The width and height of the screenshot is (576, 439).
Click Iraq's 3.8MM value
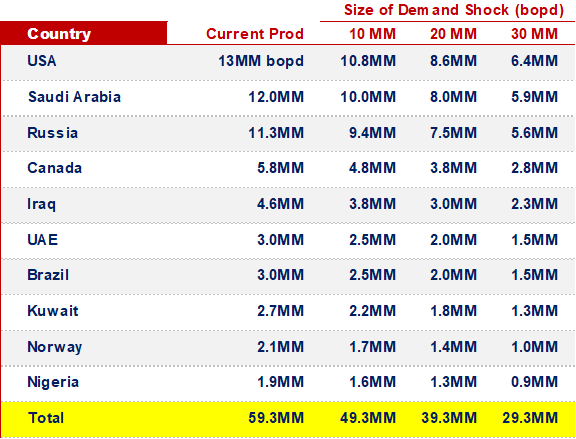click(x=372, y=204)
